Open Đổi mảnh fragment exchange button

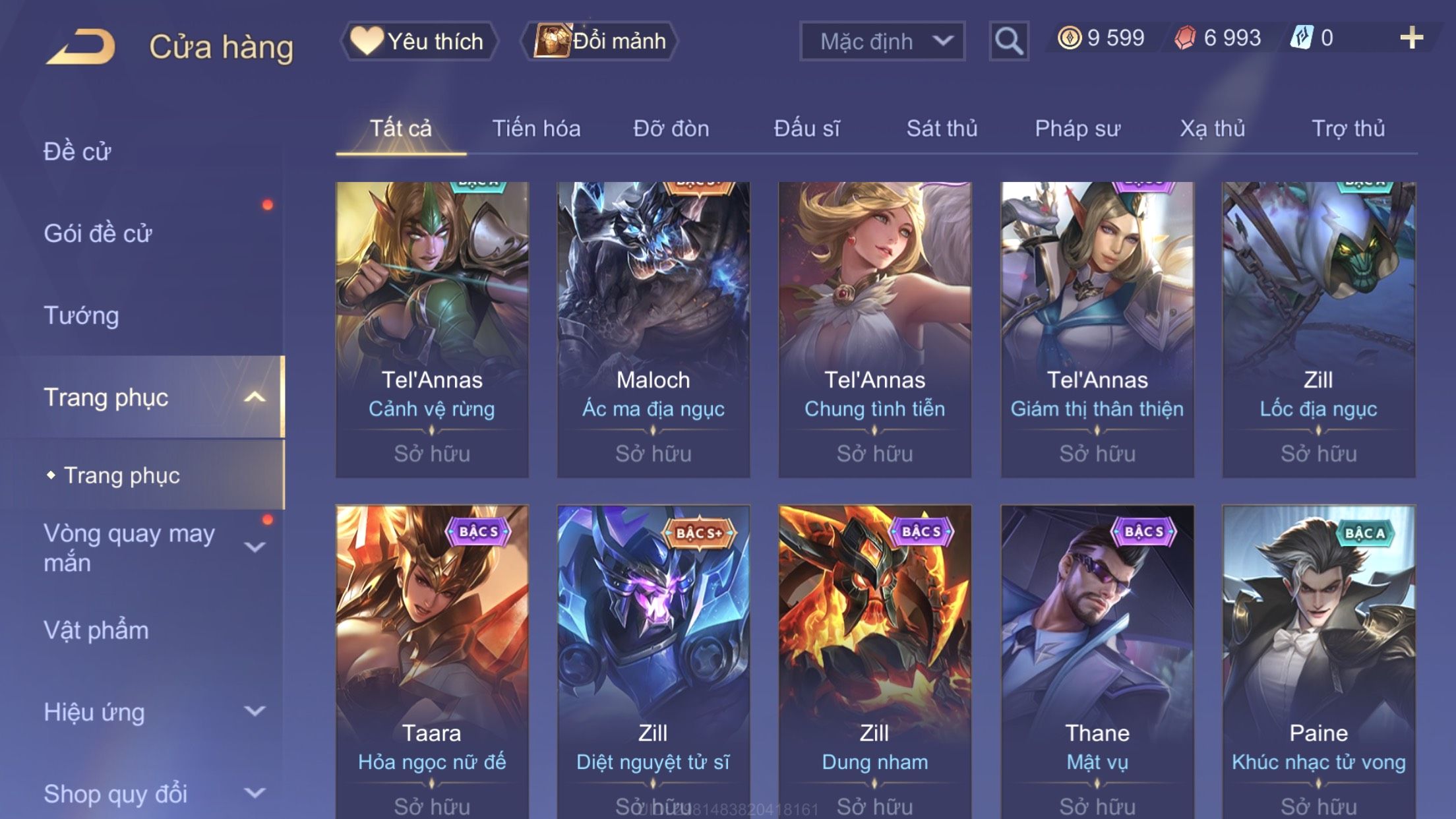(599, 41)
